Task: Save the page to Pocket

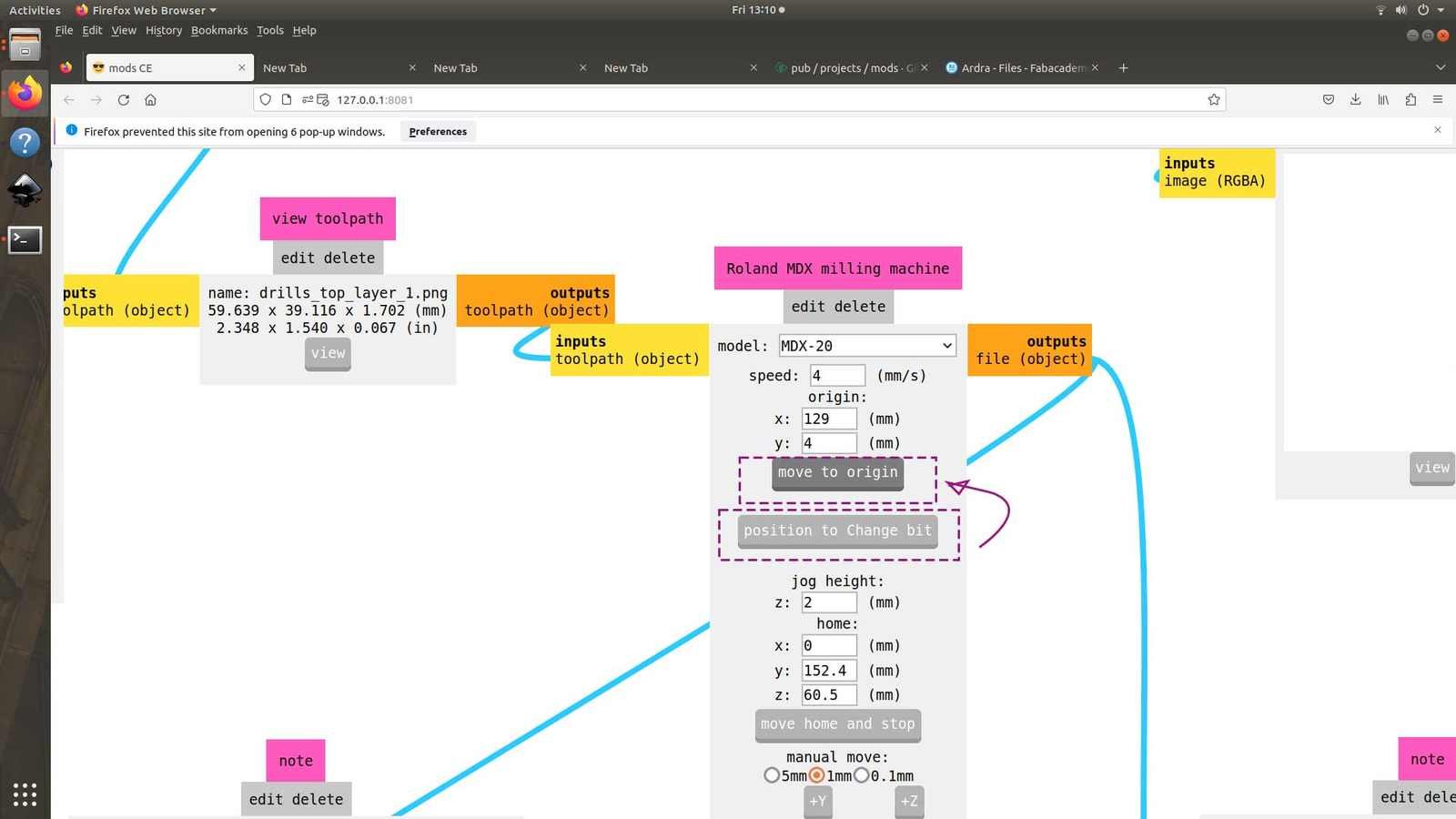Action: click(1329, 100)
